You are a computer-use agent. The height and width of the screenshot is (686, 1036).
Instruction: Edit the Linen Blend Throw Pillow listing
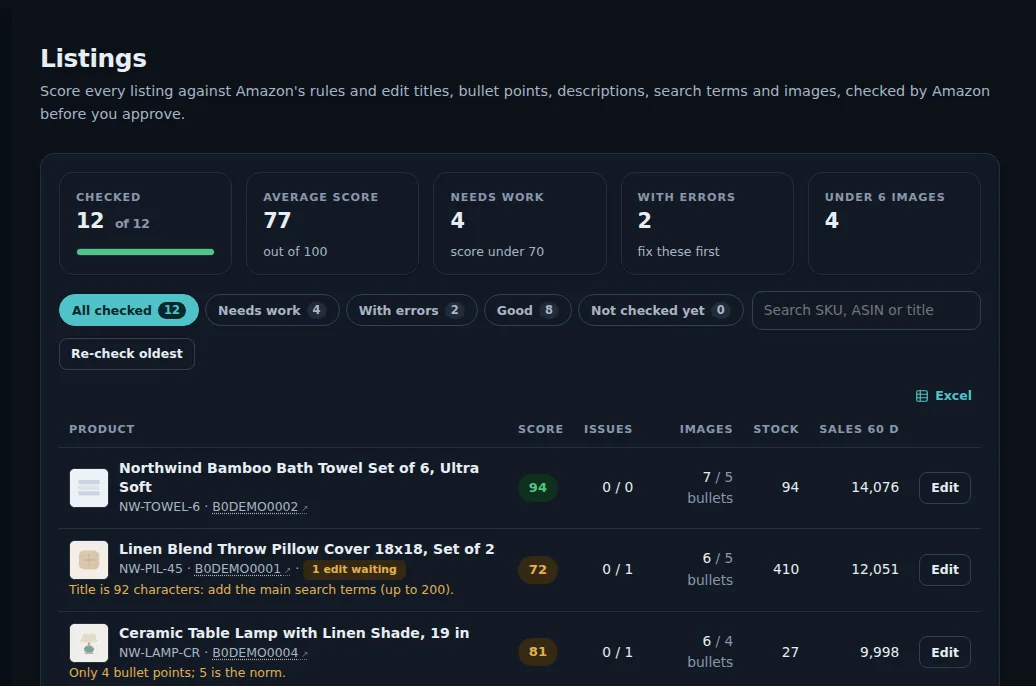[x=945, y=570]
